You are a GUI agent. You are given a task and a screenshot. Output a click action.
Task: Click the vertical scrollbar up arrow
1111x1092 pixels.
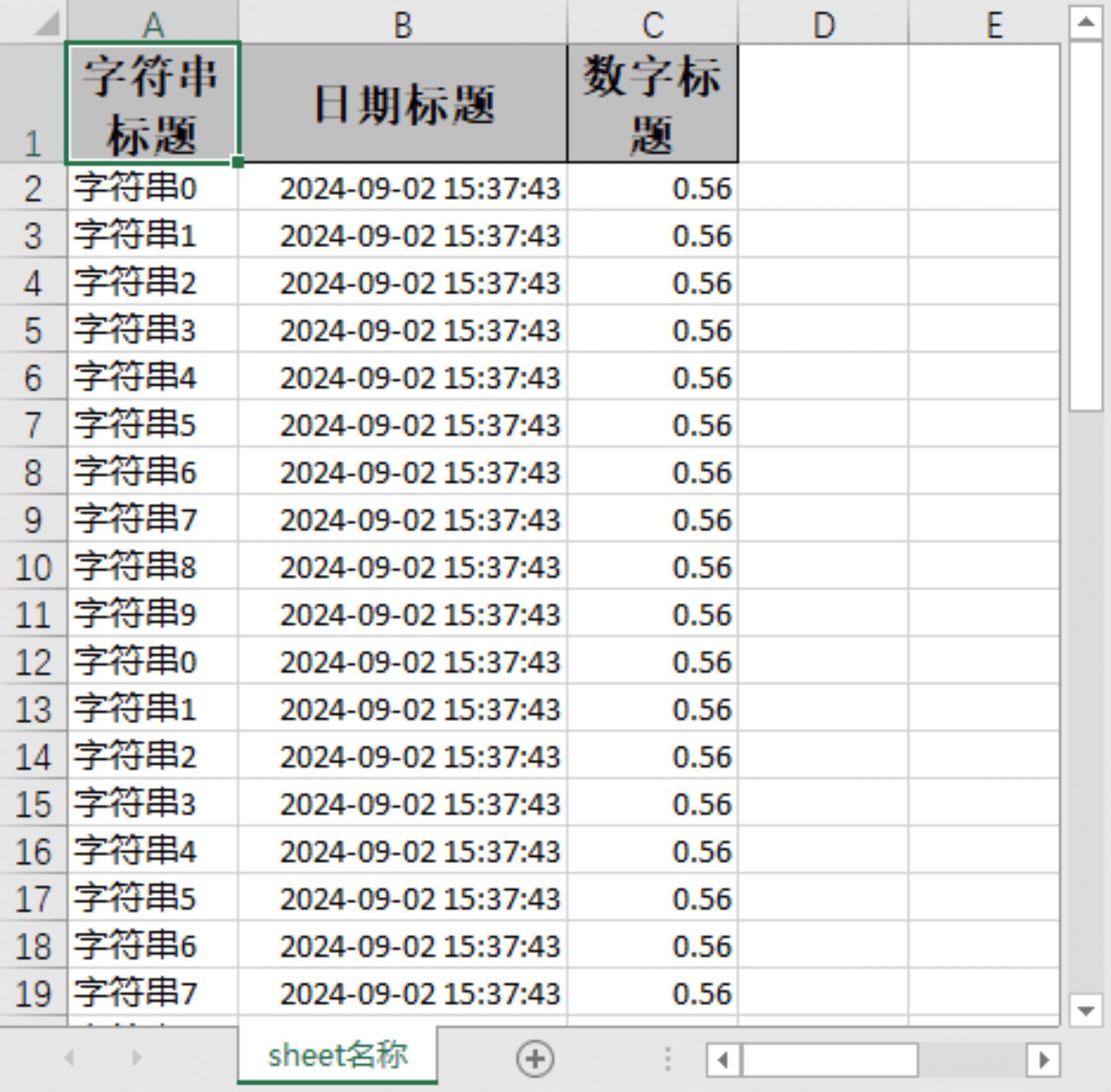coord(1086,23)
